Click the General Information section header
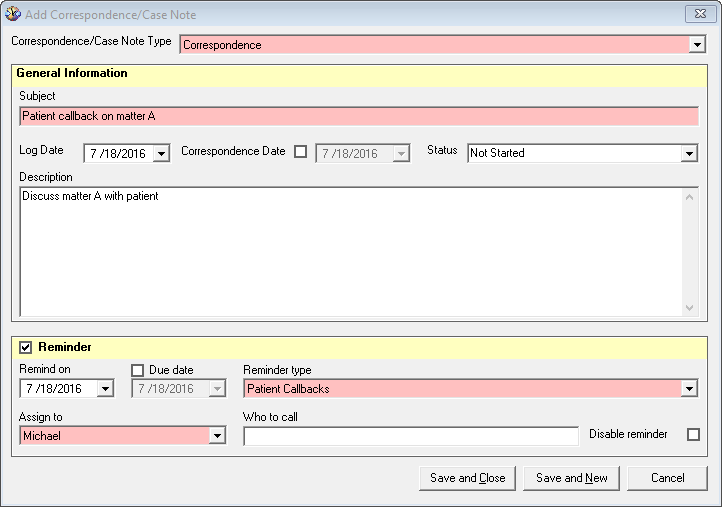Image resolution: width=723 pixels, height=508 pixels. point(359,76)
